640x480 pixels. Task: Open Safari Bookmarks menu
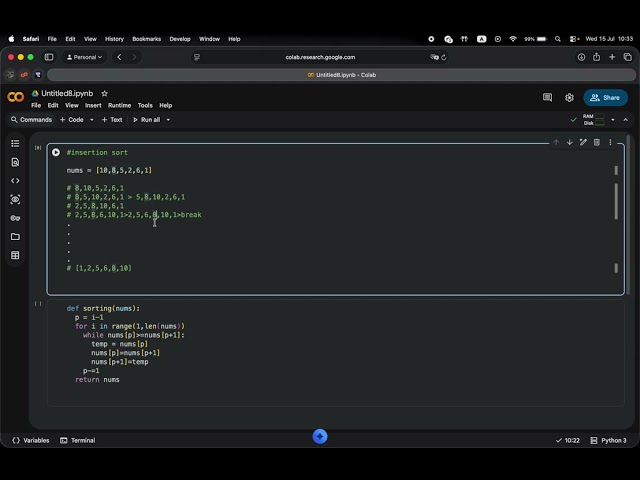[x=147, y=39]
